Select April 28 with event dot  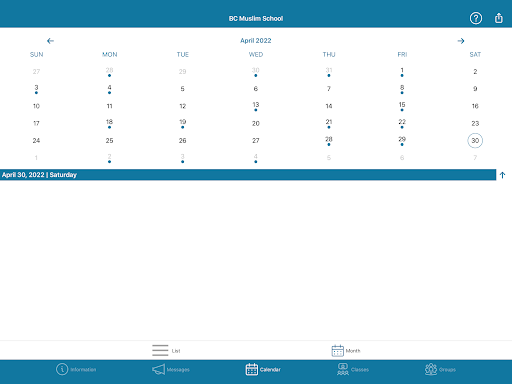coord(329,141)
